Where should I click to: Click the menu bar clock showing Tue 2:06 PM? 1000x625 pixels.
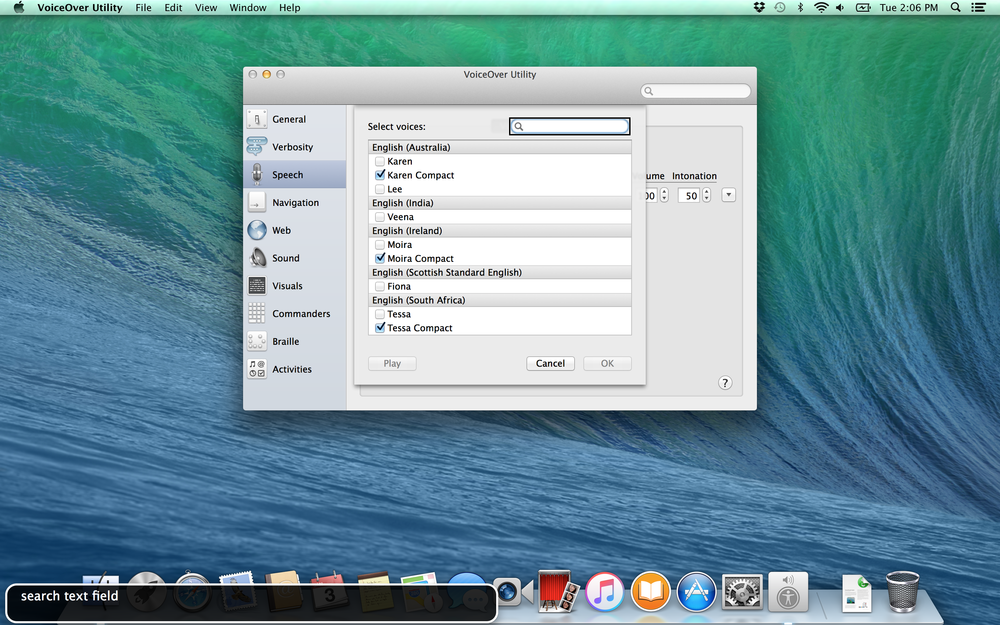909,8
